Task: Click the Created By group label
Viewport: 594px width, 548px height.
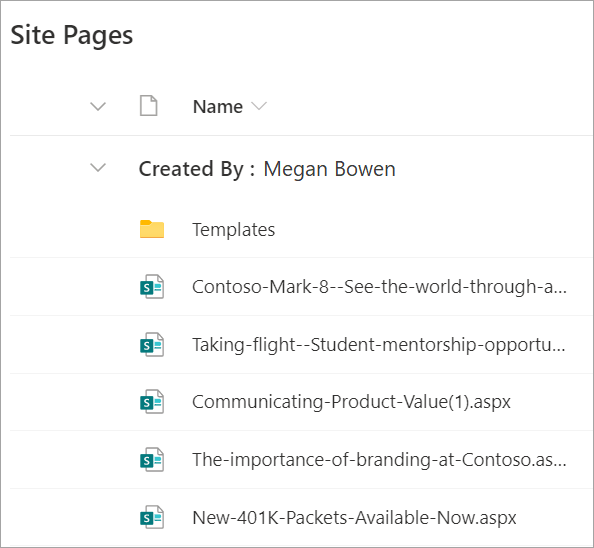Action: [197, 169]
